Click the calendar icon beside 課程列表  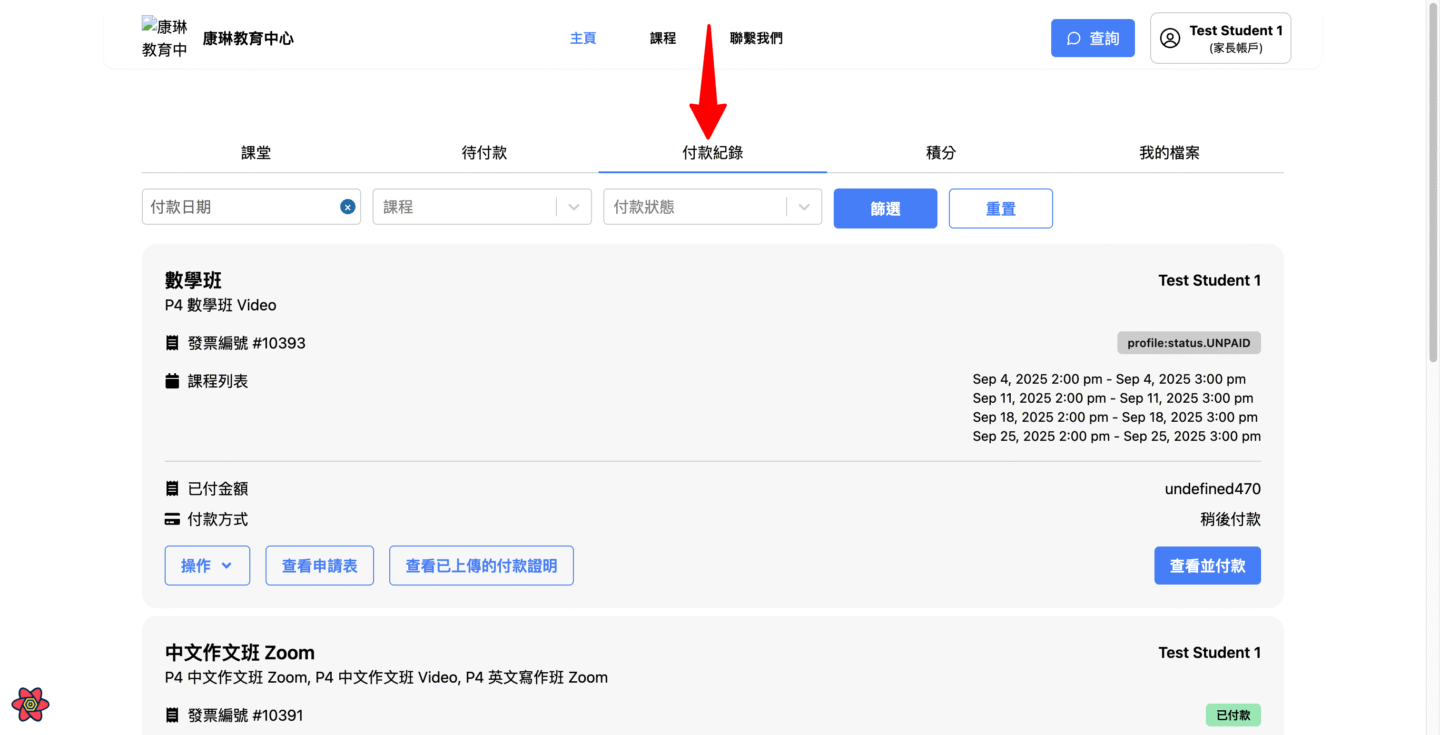coord(172,381)
